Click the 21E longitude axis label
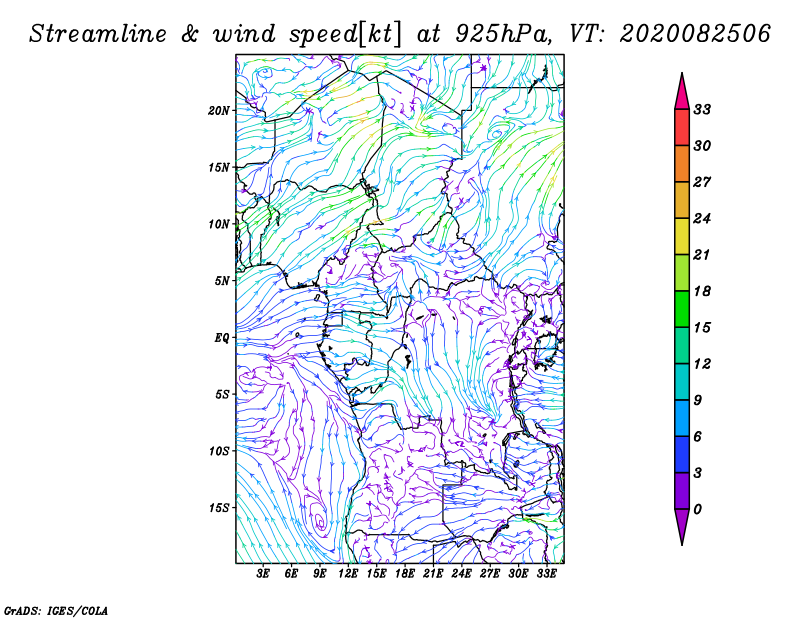The height and width of the screenshot is (618, 800). point(433,574)
